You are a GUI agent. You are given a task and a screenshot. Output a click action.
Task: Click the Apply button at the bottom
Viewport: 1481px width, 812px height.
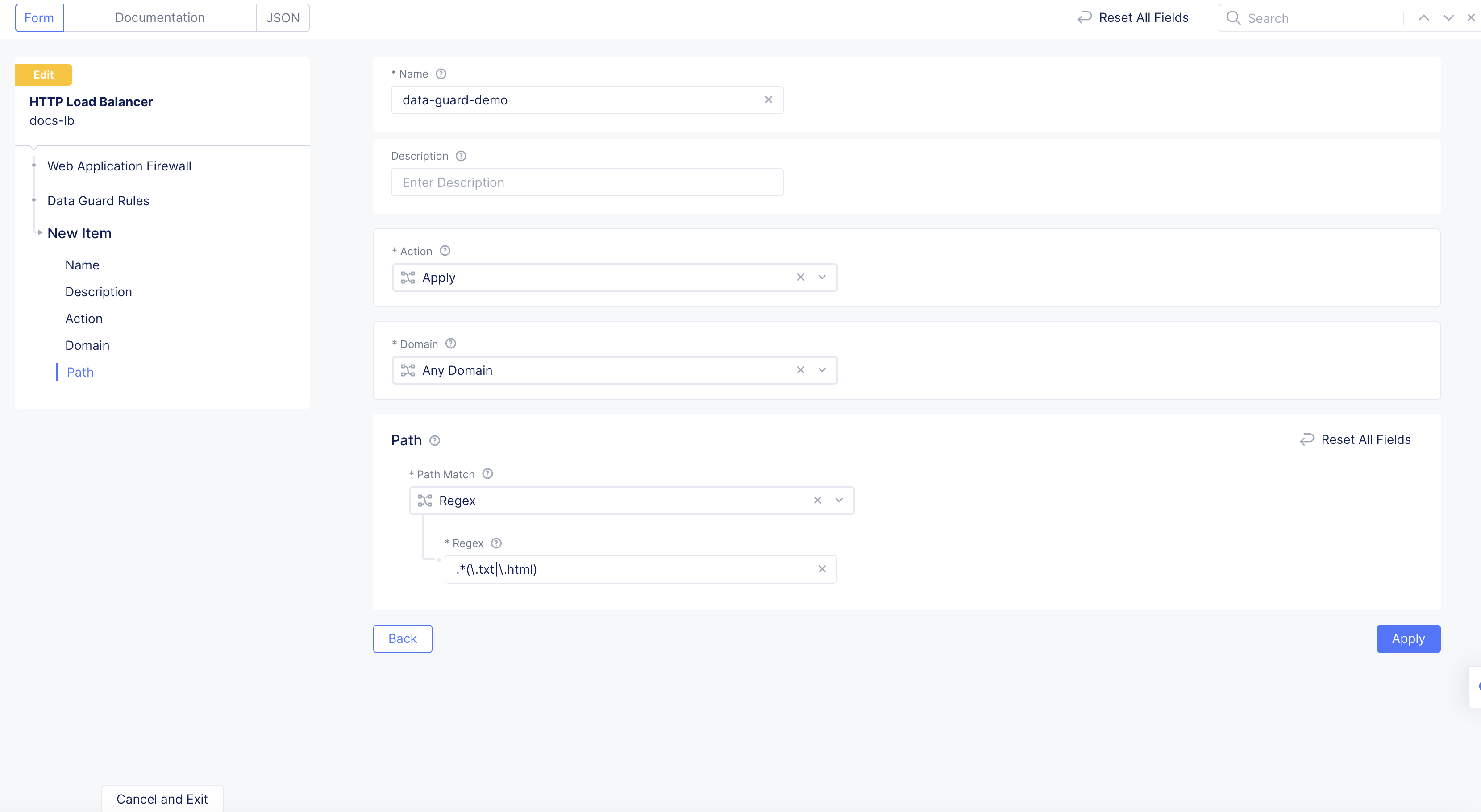pyautogui.click(x=1408, y=638)
